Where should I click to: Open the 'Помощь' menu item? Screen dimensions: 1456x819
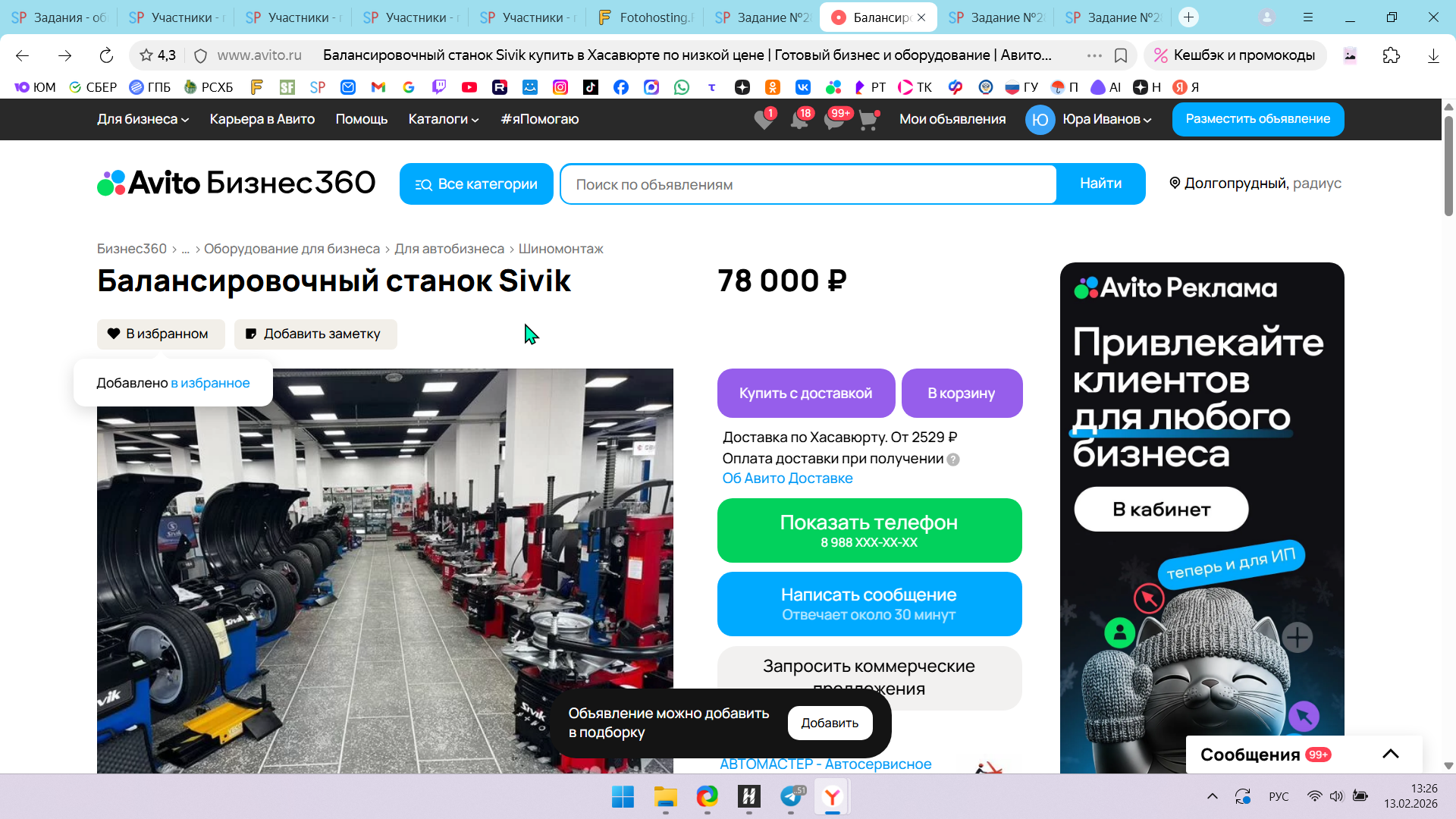click(x=361, y=119)
